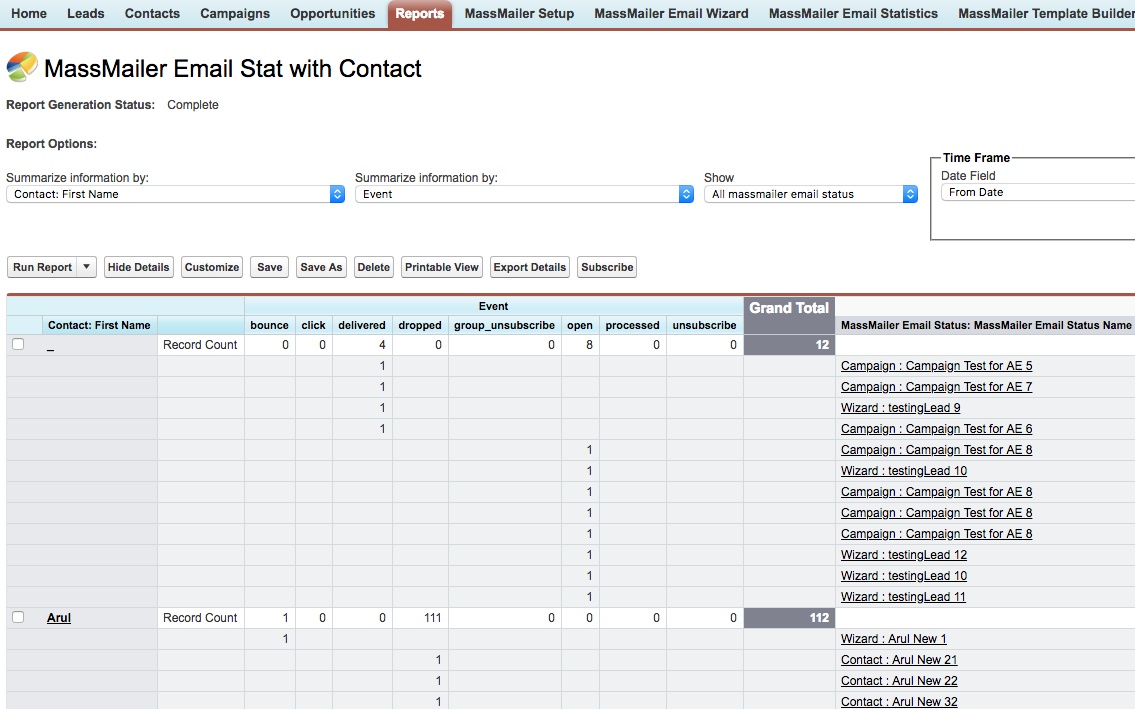Go to the Leads tab

coord(85,13)
